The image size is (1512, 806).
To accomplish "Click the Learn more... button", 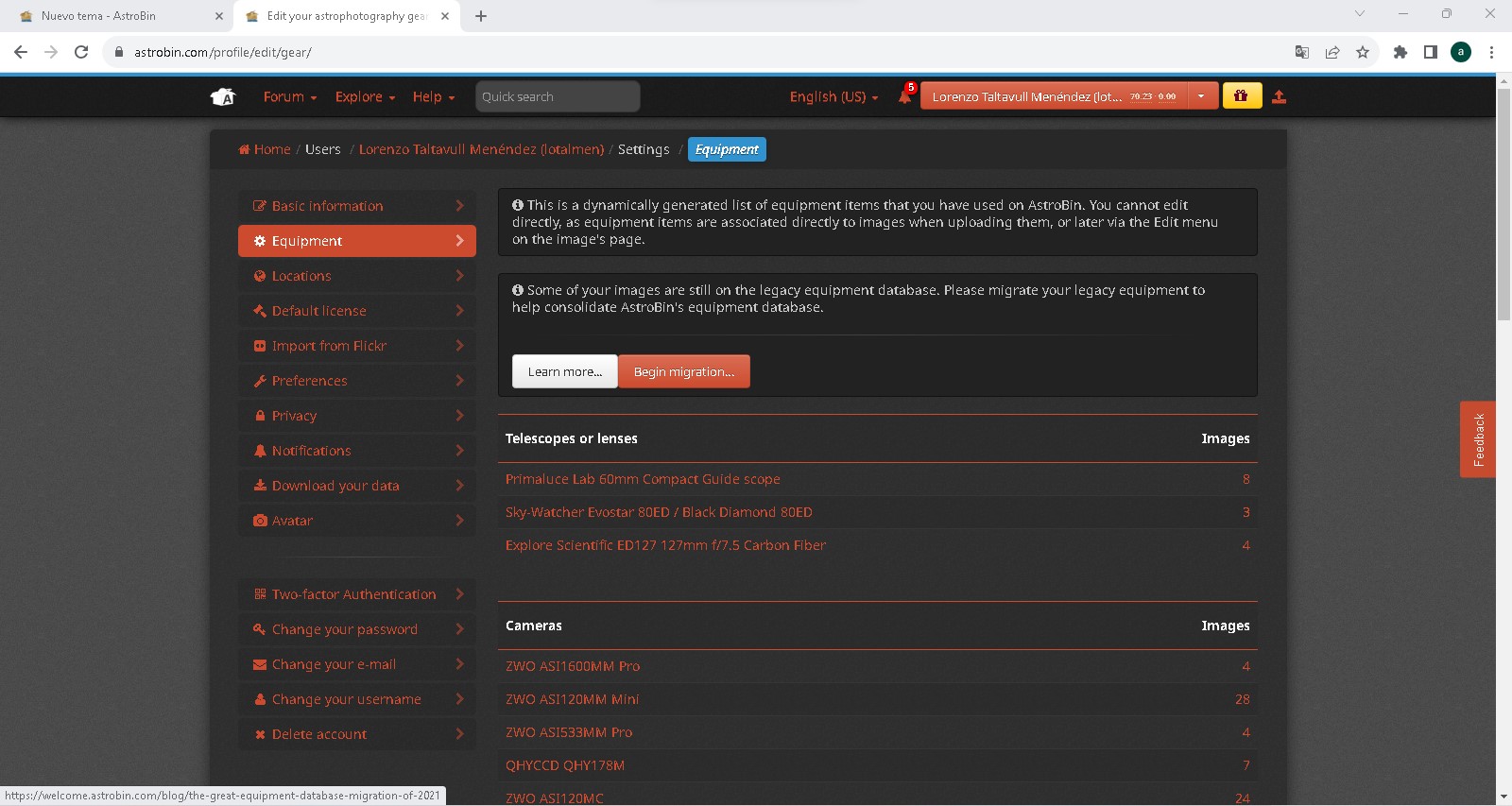I will (x=565, y=371).
